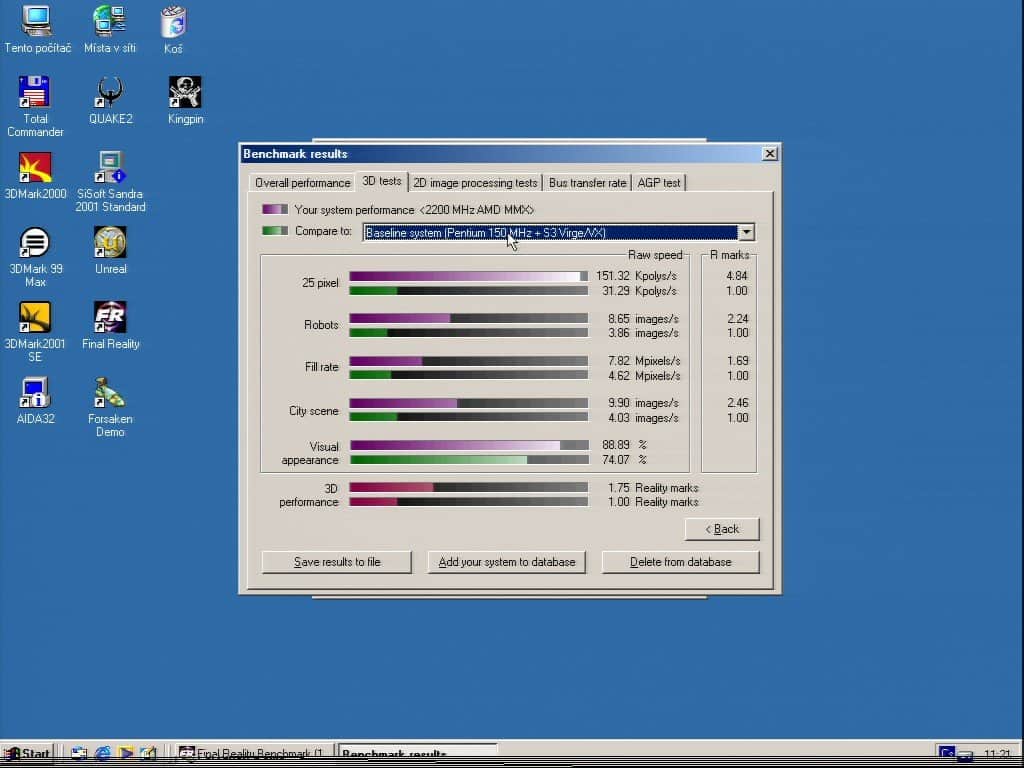The height and width of the screenshot is (768, 1024).
Task: Open the Total Commander desktop icon
Action: coord(35,93)
